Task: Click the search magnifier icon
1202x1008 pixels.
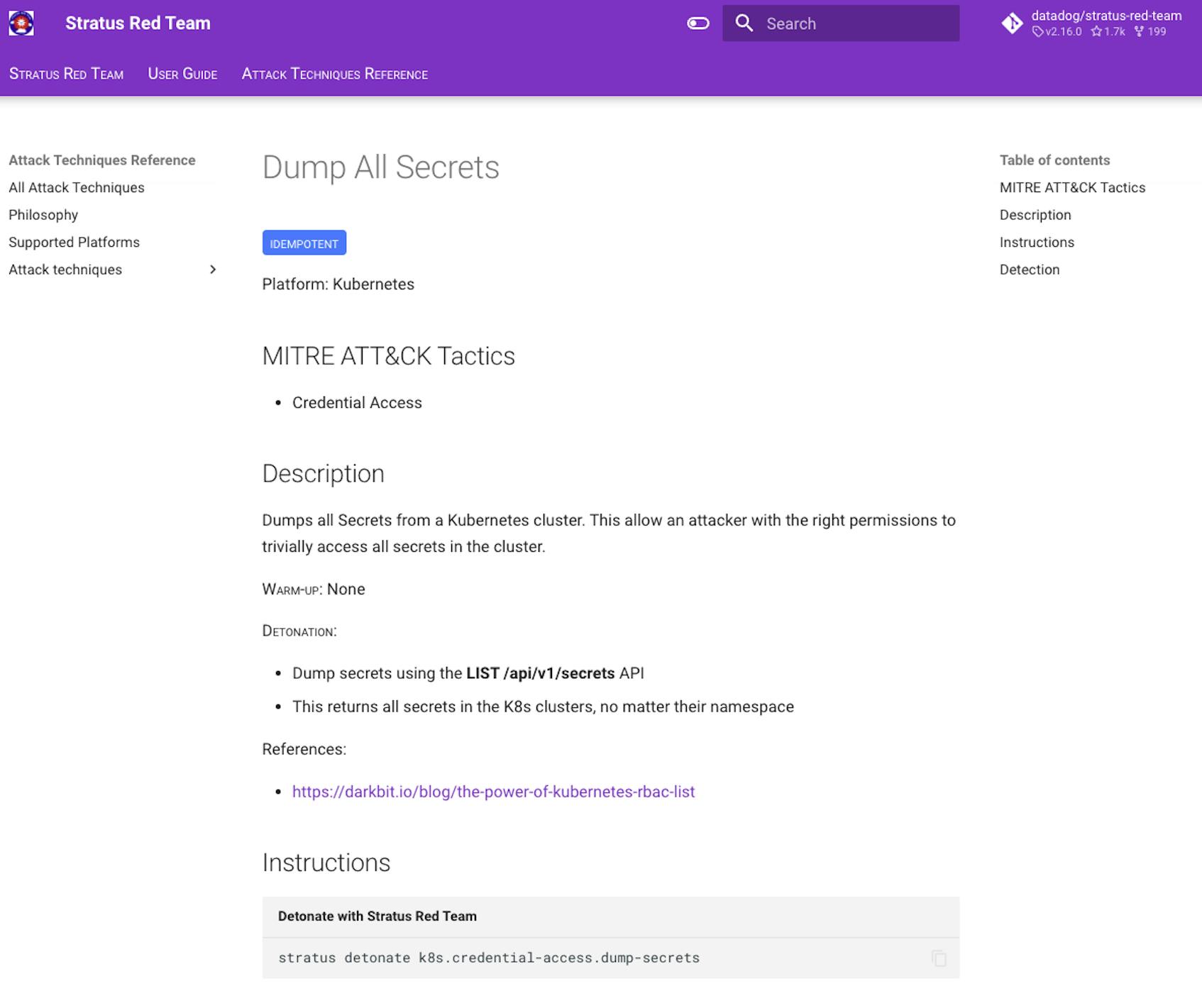Action: tap(744, 23)
